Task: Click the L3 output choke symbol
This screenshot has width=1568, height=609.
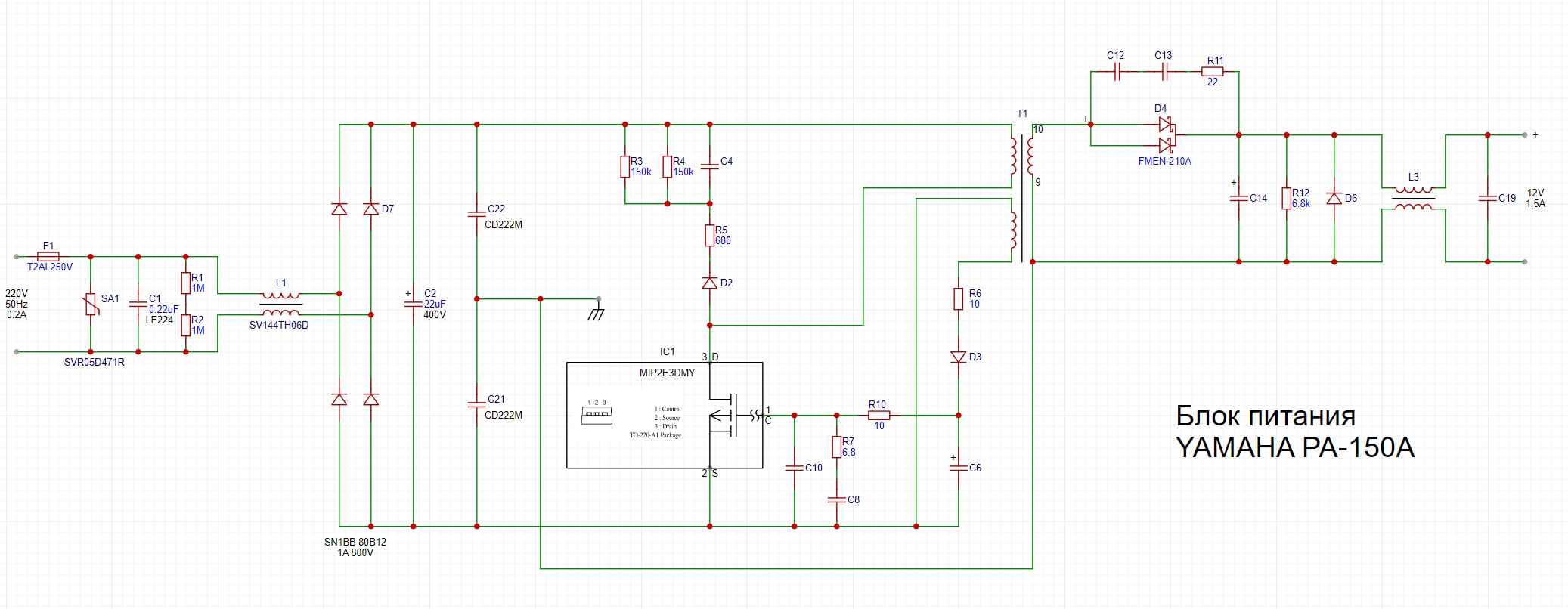Action: [1413, 198]
